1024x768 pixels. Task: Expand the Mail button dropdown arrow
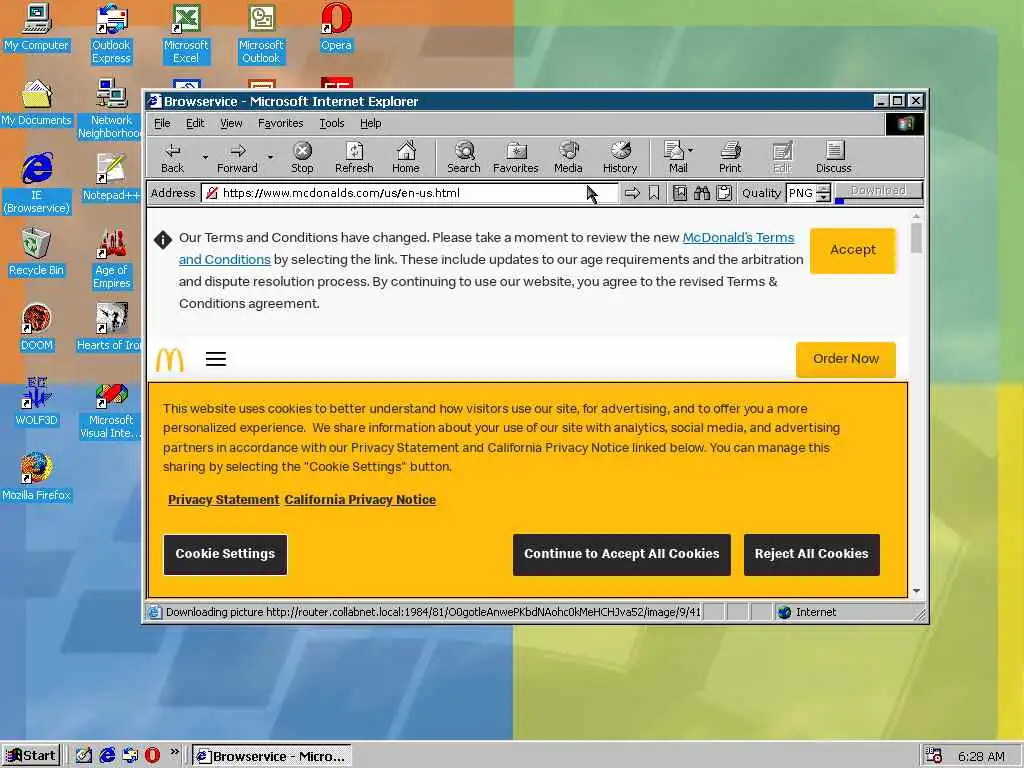point(691,150)
